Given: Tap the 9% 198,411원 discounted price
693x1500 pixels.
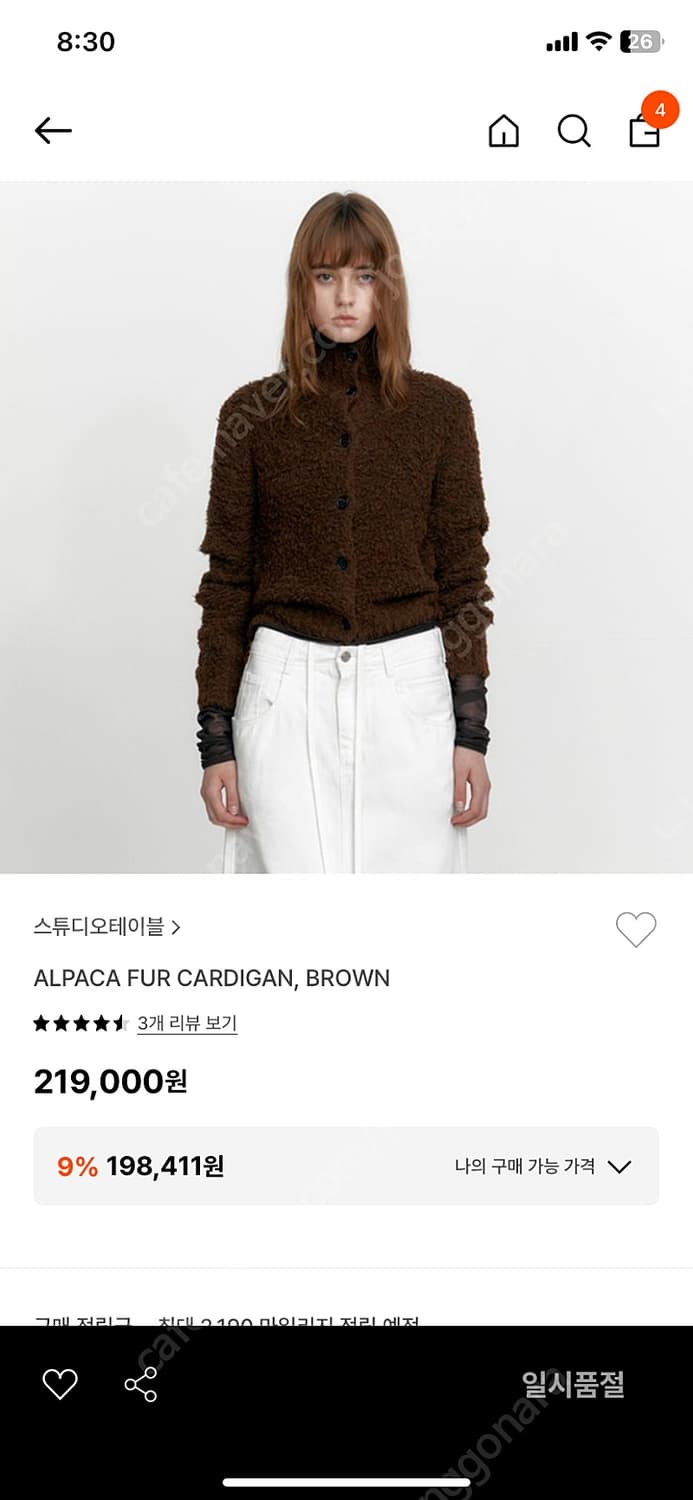Looking at the screenshot, I should tap(141, 1166).
